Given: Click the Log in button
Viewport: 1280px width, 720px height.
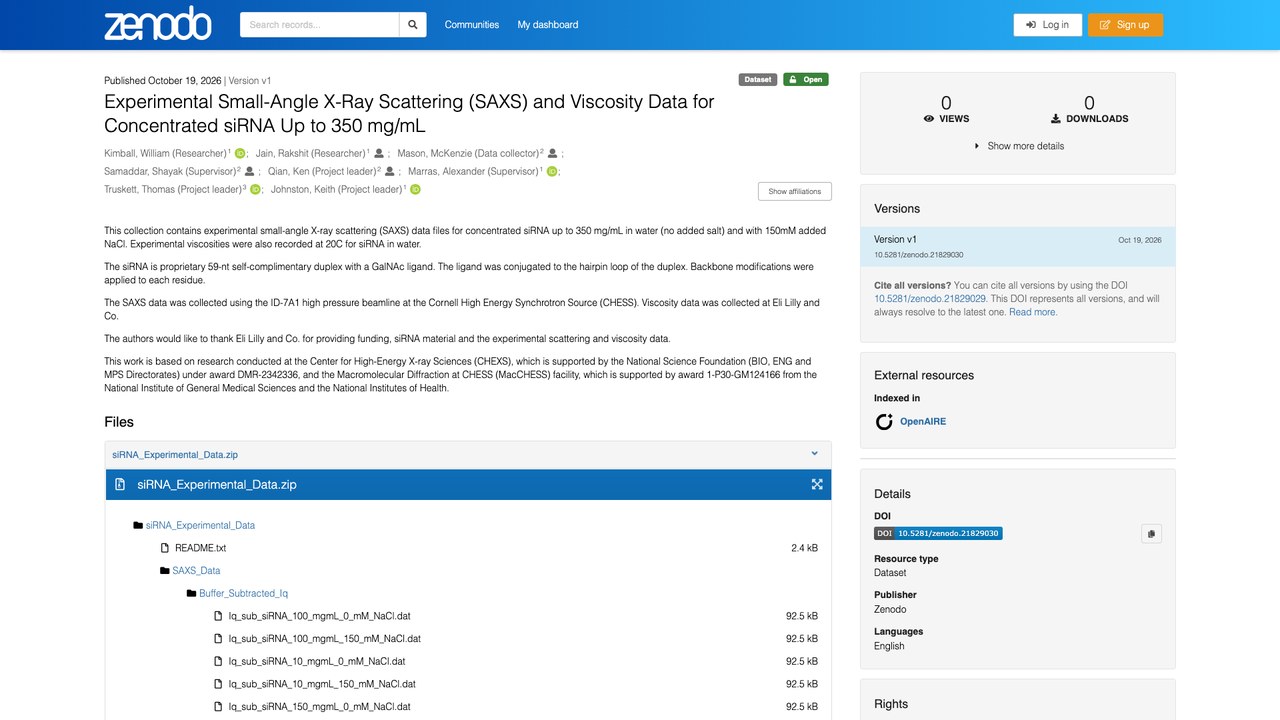Looking at the screenshot, I should 1047,25.
